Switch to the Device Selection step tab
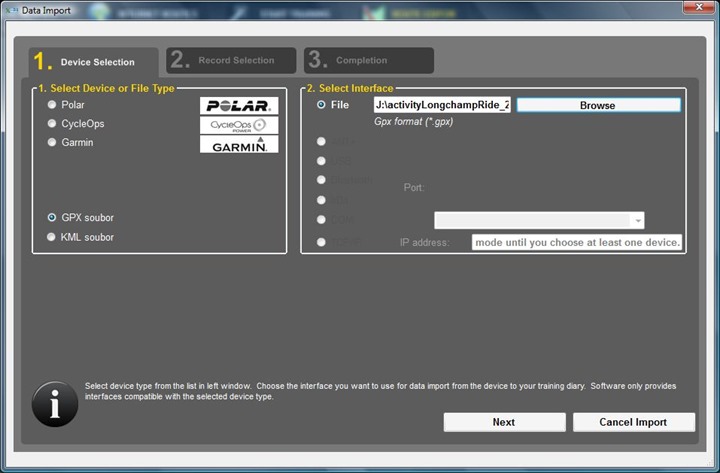 [x=94, y=62]
